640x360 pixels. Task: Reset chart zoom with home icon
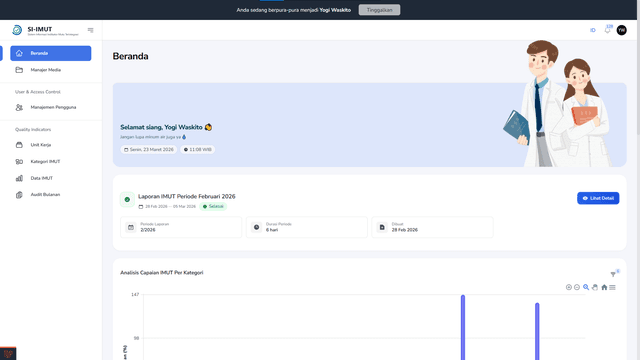coord(604,287)
